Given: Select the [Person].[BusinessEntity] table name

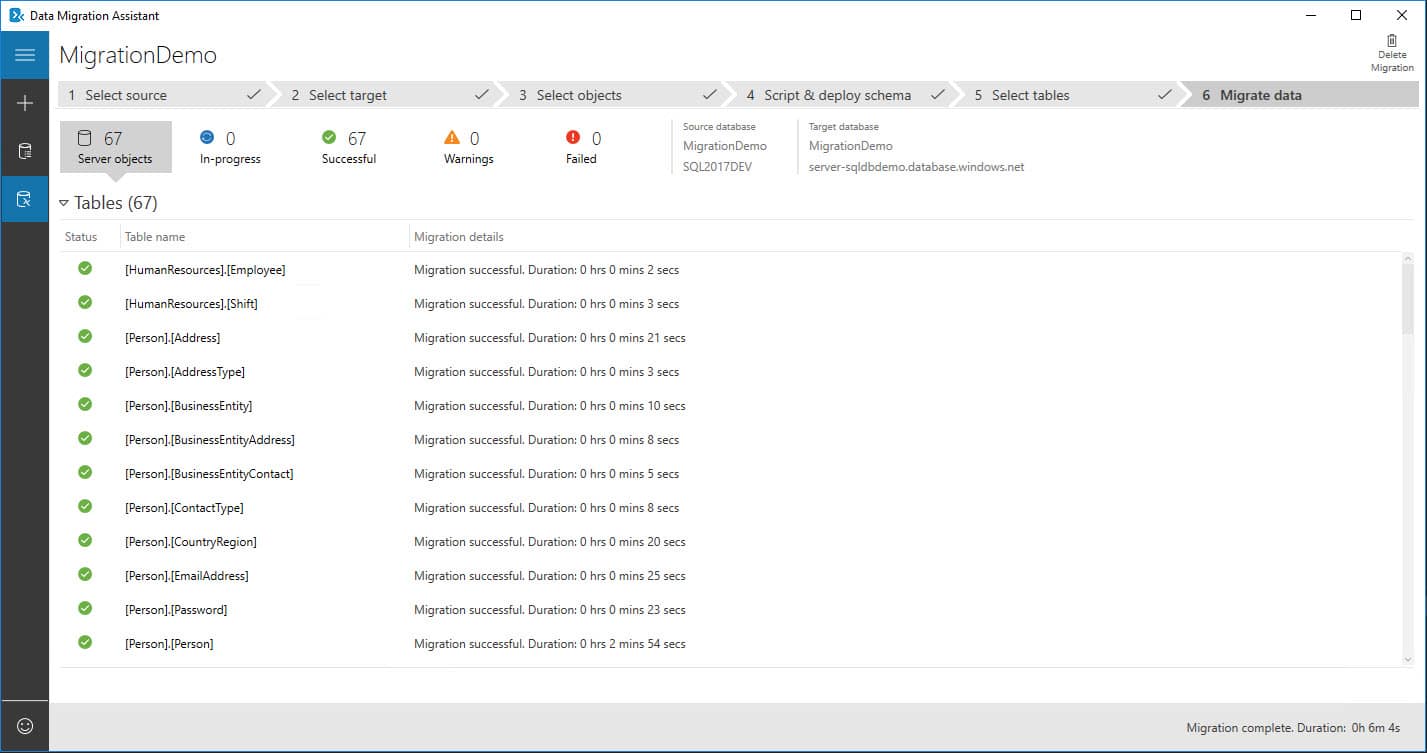Looking at the screenshot, I should pyautogui.click(x=188, y=406).
